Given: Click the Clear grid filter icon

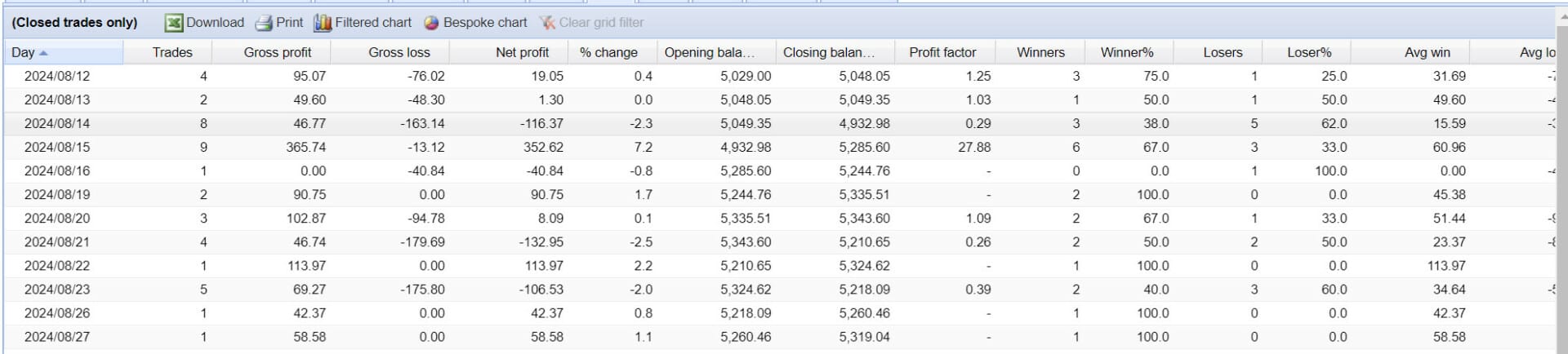Looking at the screenshot, I should (547, 23).
